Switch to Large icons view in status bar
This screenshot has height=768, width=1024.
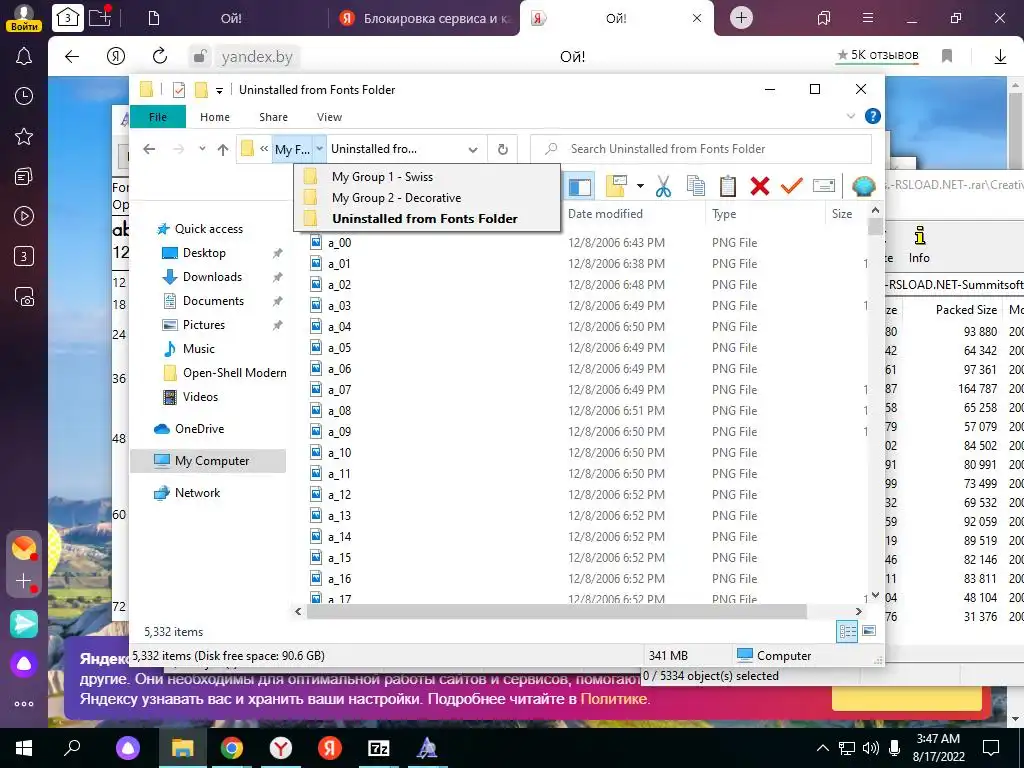(869, 631)
